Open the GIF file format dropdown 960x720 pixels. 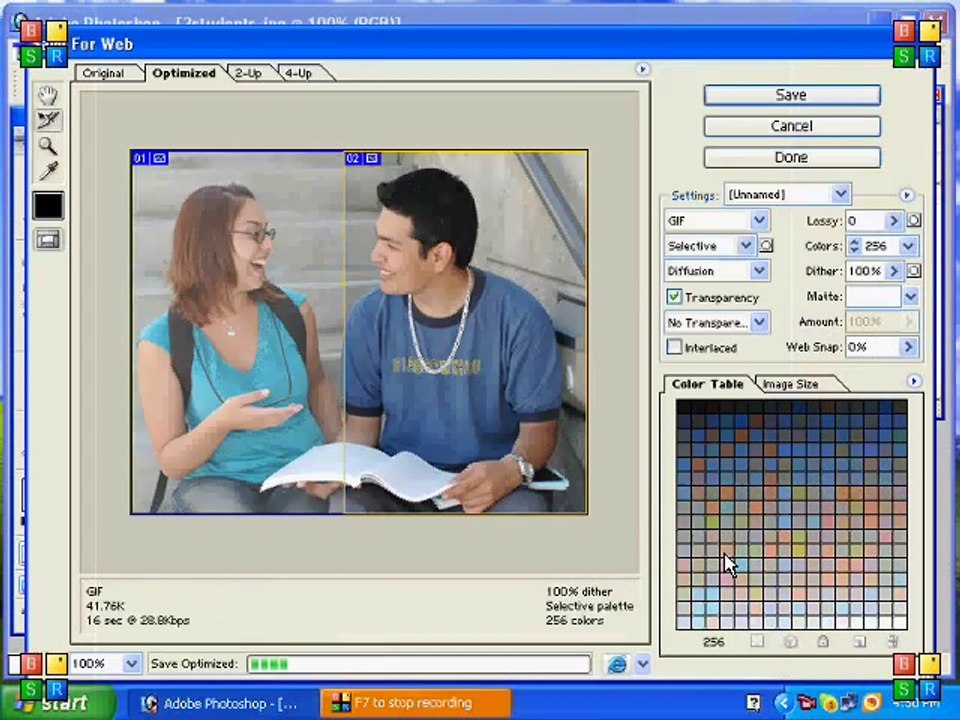coord(717,220)
